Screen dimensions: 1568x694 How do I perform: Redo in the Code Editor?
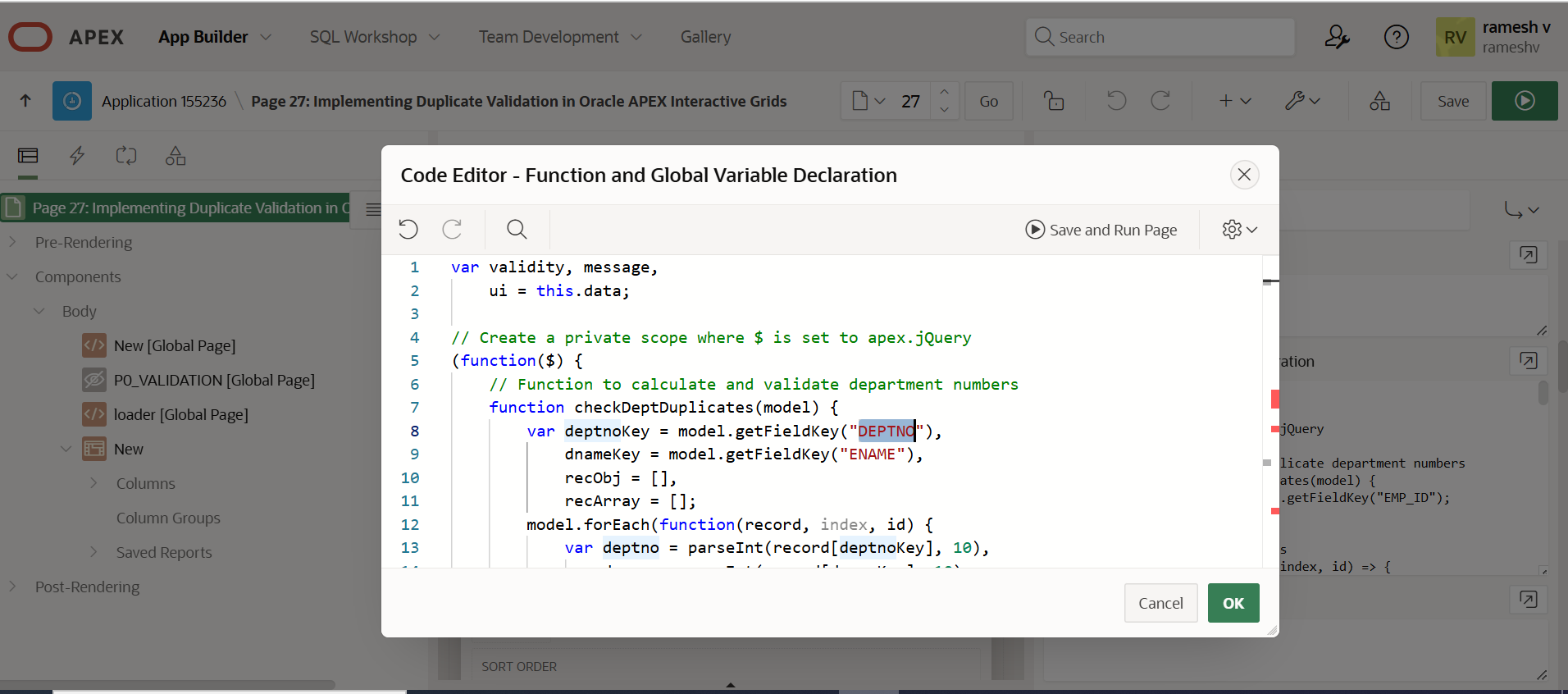[452, 229]
